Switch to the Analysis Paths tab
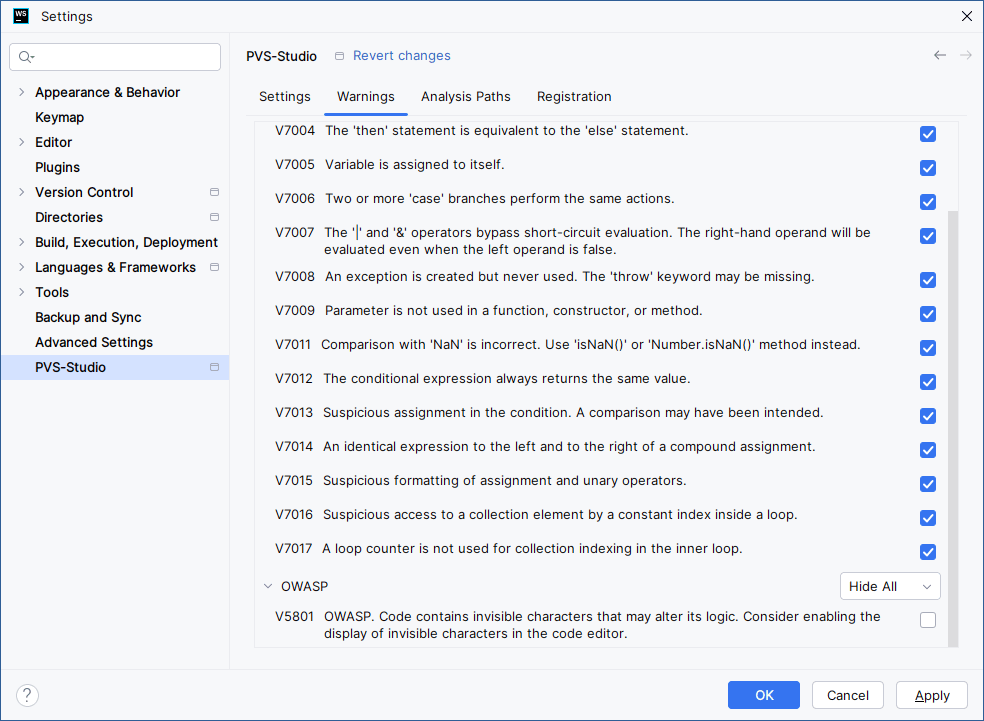 coord(466,97)
